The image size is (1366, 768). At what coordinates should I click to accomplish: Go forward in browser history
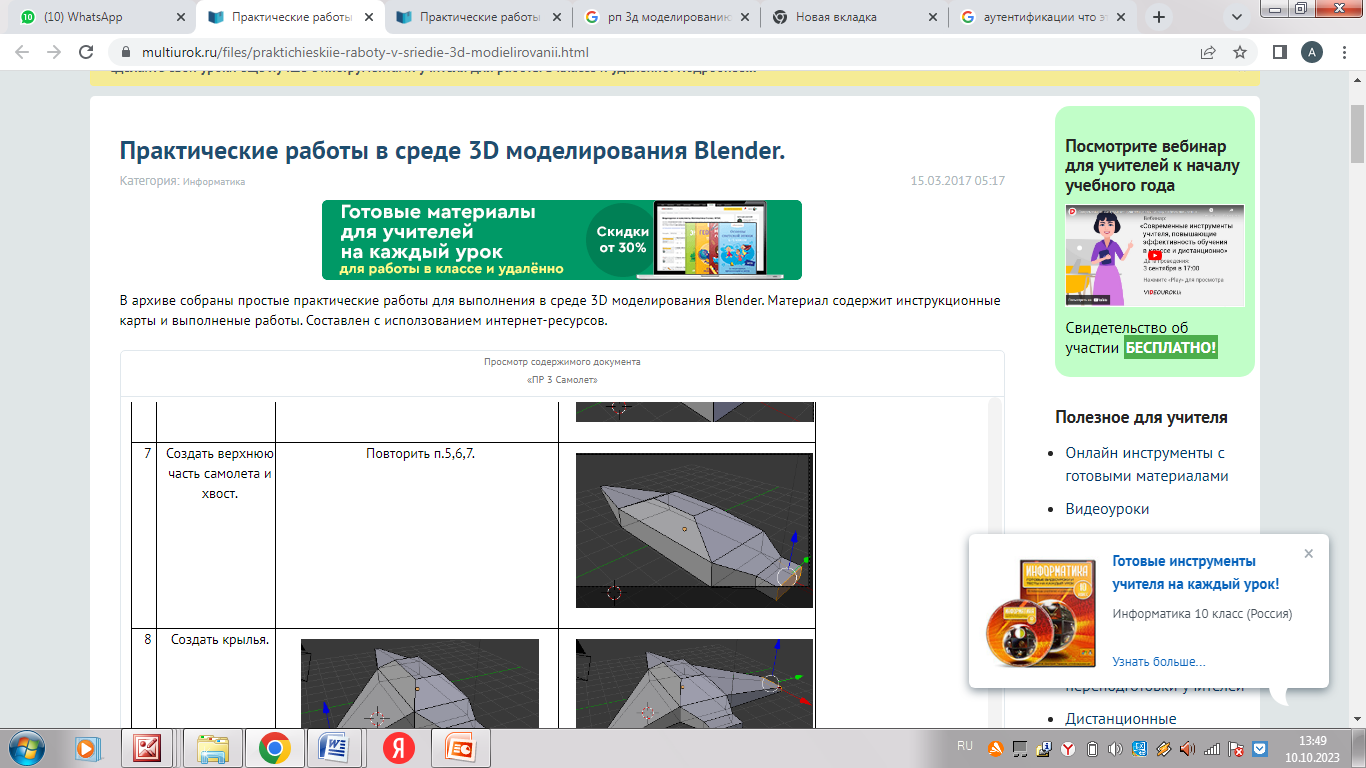click(x=54, y=52)
